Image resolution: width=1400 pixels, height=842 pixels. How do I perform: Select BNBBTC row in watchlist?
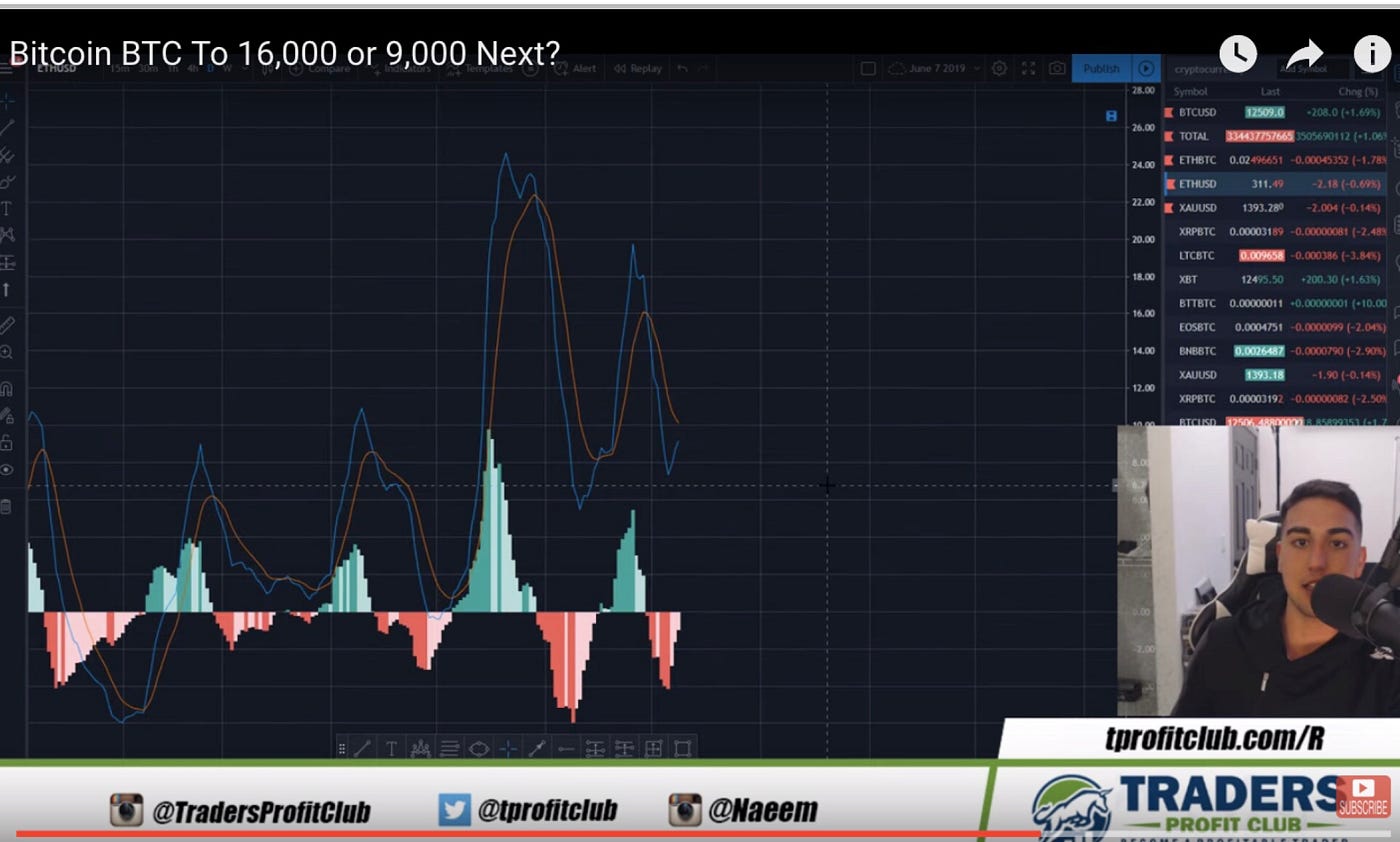click(x=1275, y=351)
